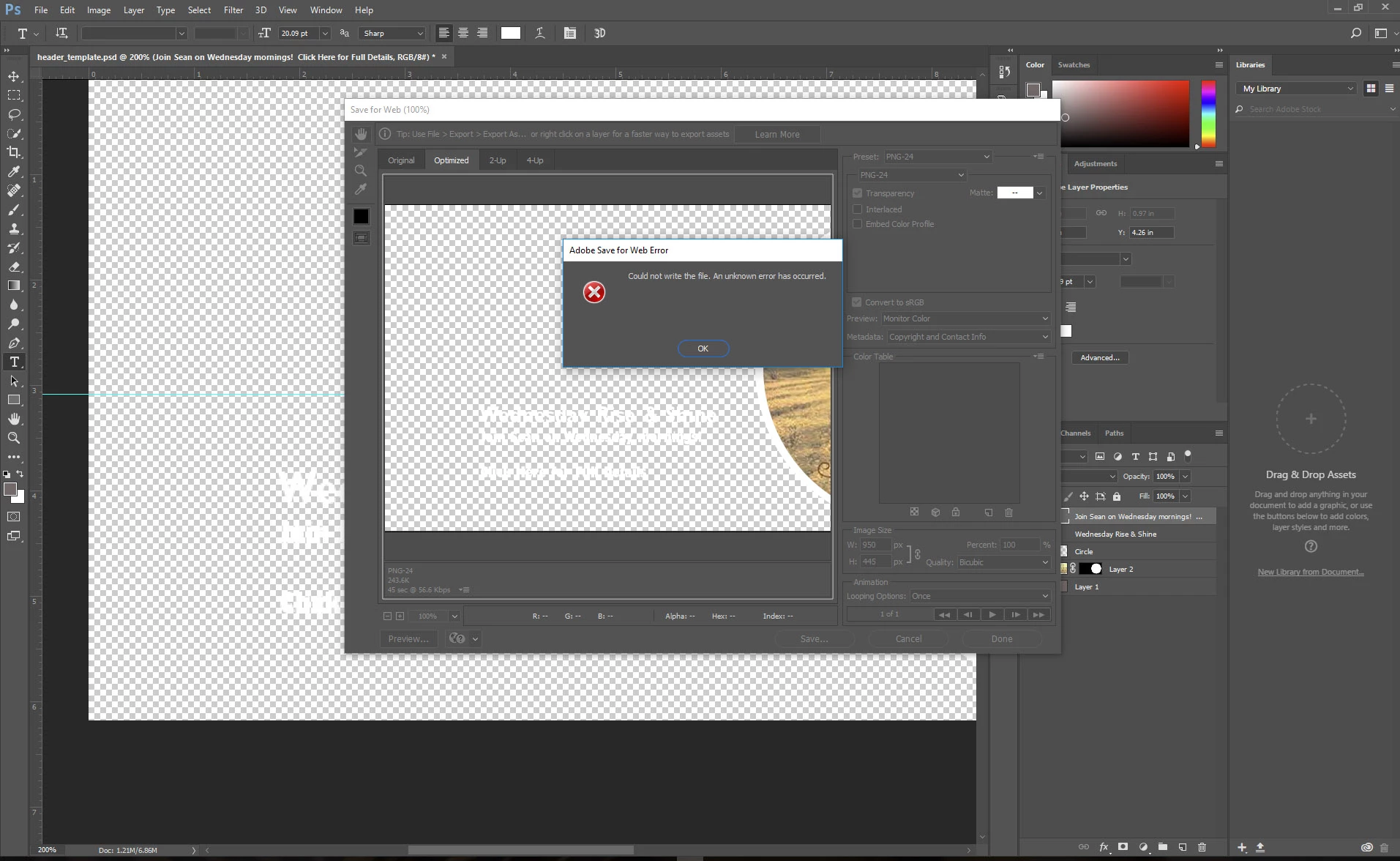This screenshot has width=1400, height=861.
Task: Click the search magnifier in options bar
Action: [x=1356, y=33]
